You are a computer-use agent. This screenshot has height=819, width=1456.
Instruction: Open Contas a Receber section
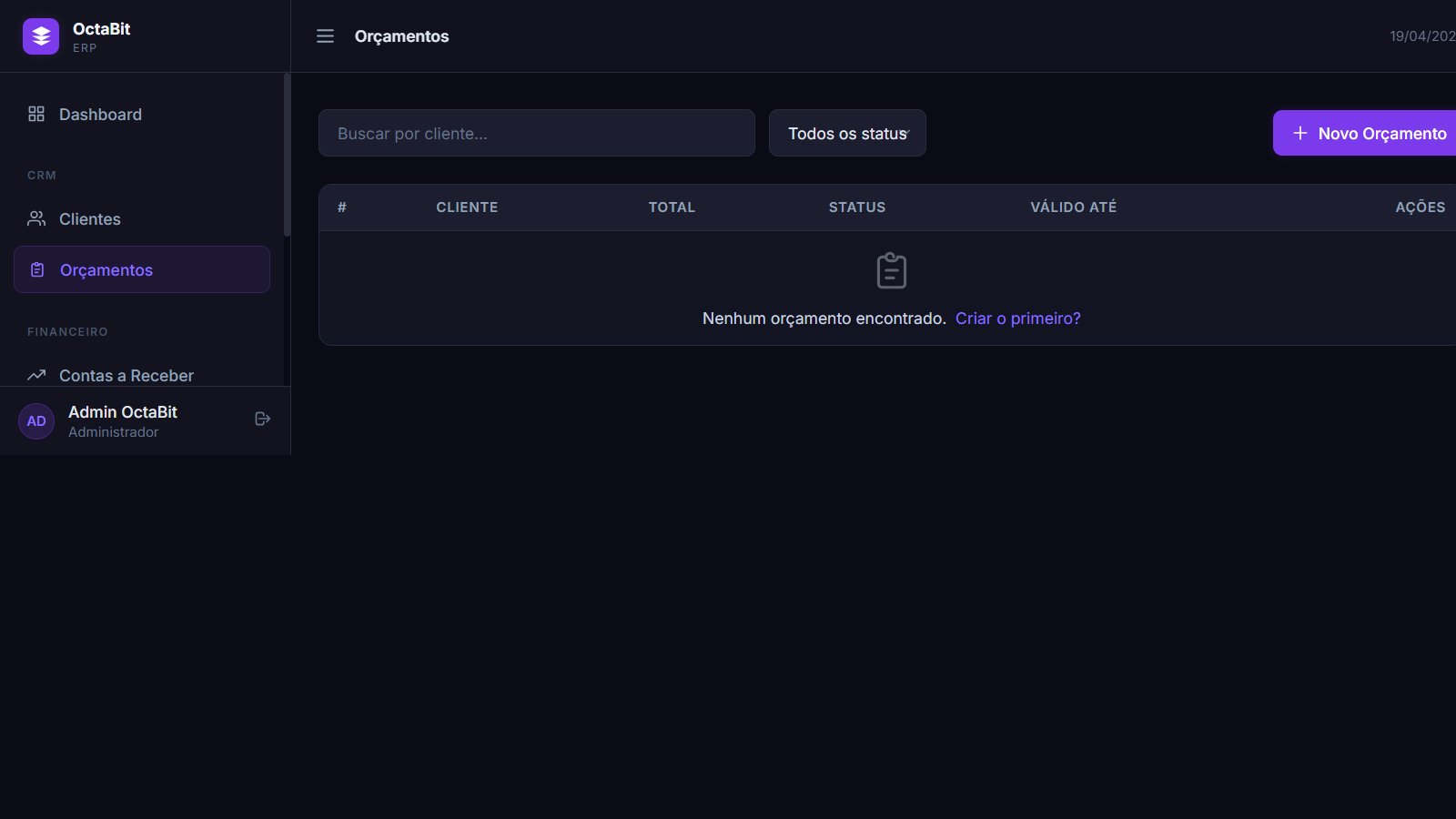[126, 376]
